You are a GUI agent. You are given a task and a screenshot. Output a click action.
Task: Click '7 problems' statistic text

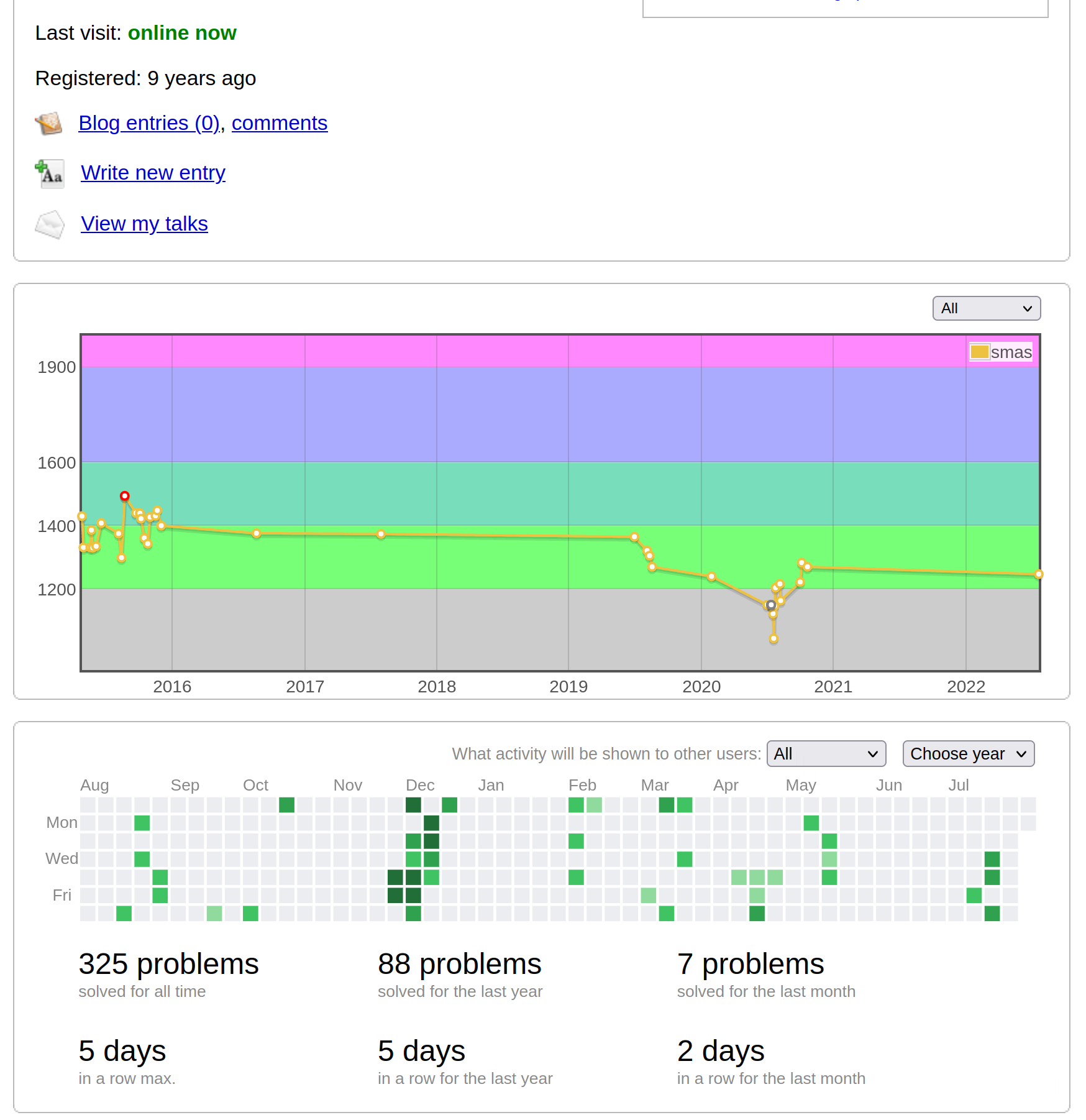(x=751, y=965)
